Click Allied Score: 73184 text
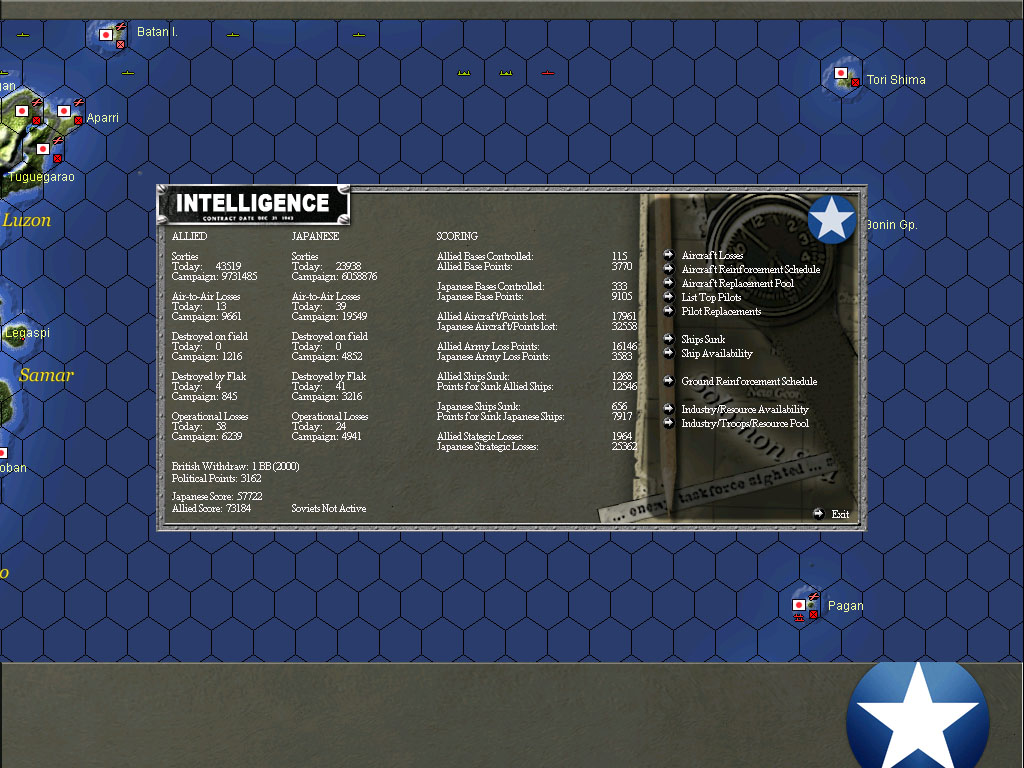Image resolution: width=1024 pixels, height=768 pixels. click(211, 508)
